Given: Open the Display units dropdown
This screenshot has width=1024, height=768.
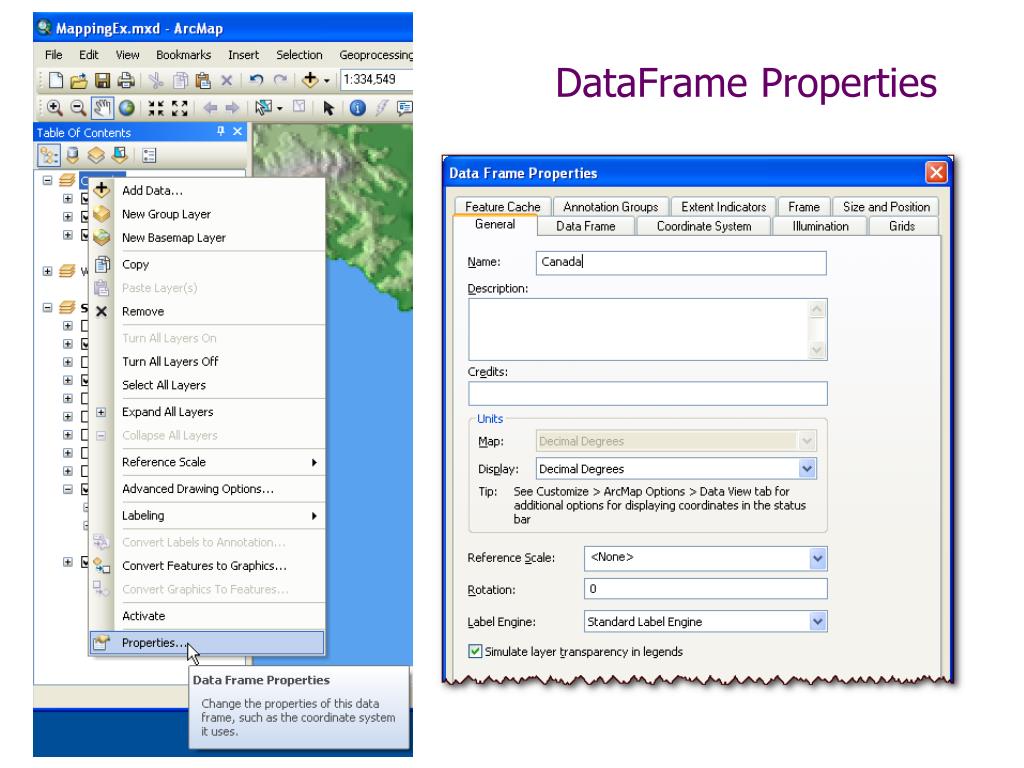Looking at the screenshot, I should point(807,469).
